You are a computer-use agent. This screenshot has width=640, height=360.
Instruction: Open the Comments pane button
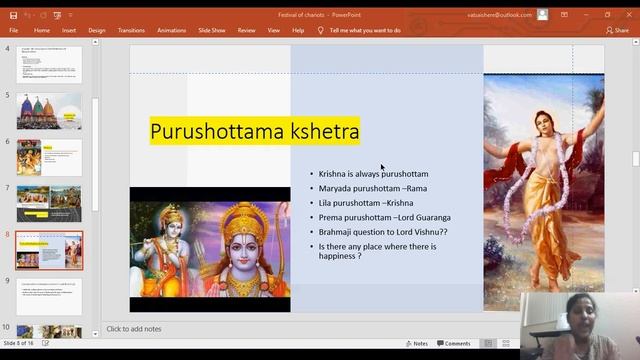453,344
